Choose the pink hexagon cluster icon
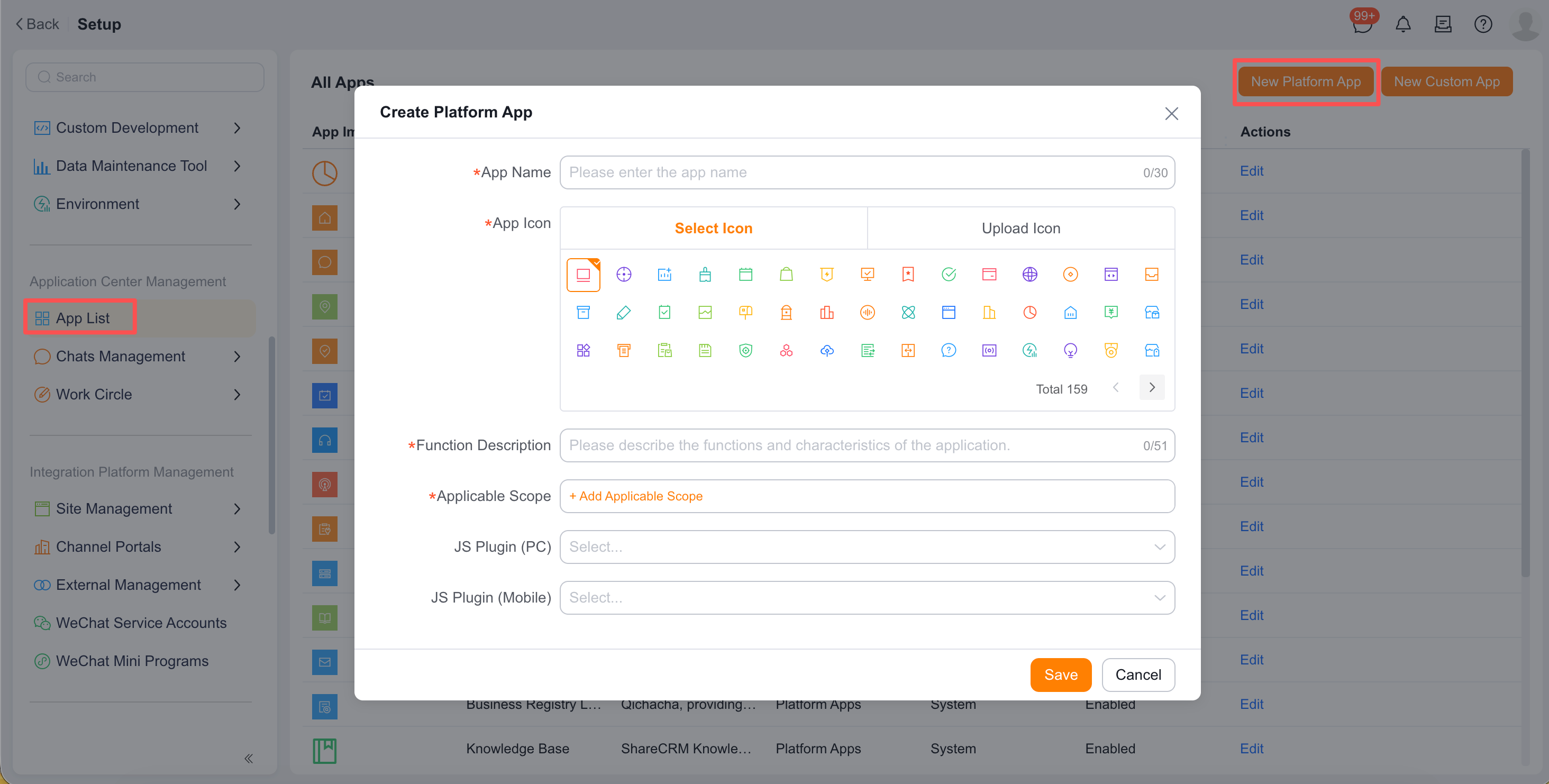The image size is (1549, 784). click(x=786, y=351)
